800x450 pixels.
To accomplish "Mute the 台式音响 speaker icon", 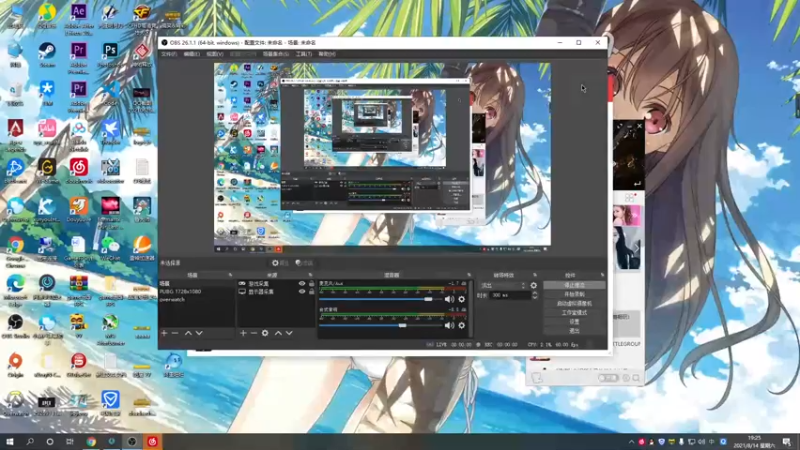I will (x=449, y=326).
